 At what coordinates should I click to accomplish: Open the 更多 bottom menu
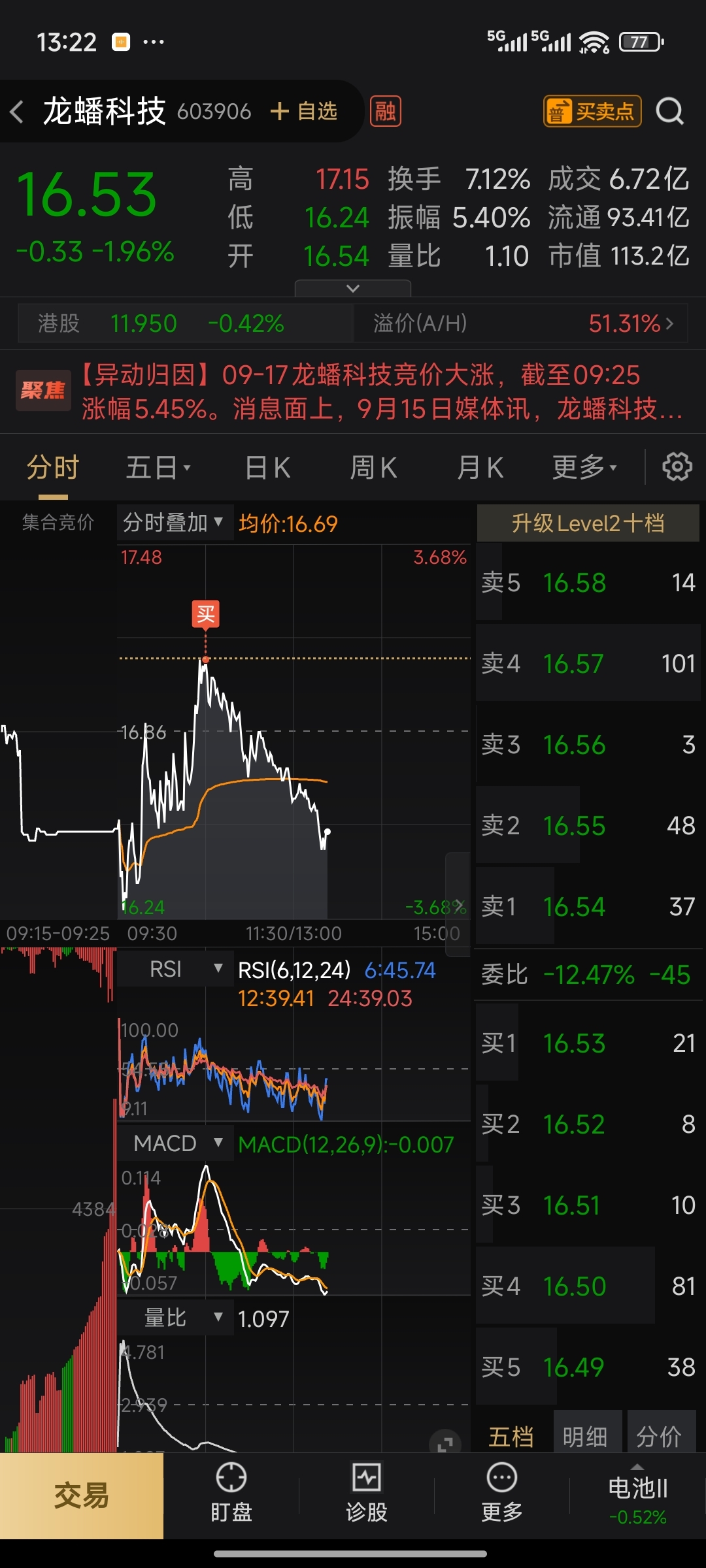tap(502, 1495)
